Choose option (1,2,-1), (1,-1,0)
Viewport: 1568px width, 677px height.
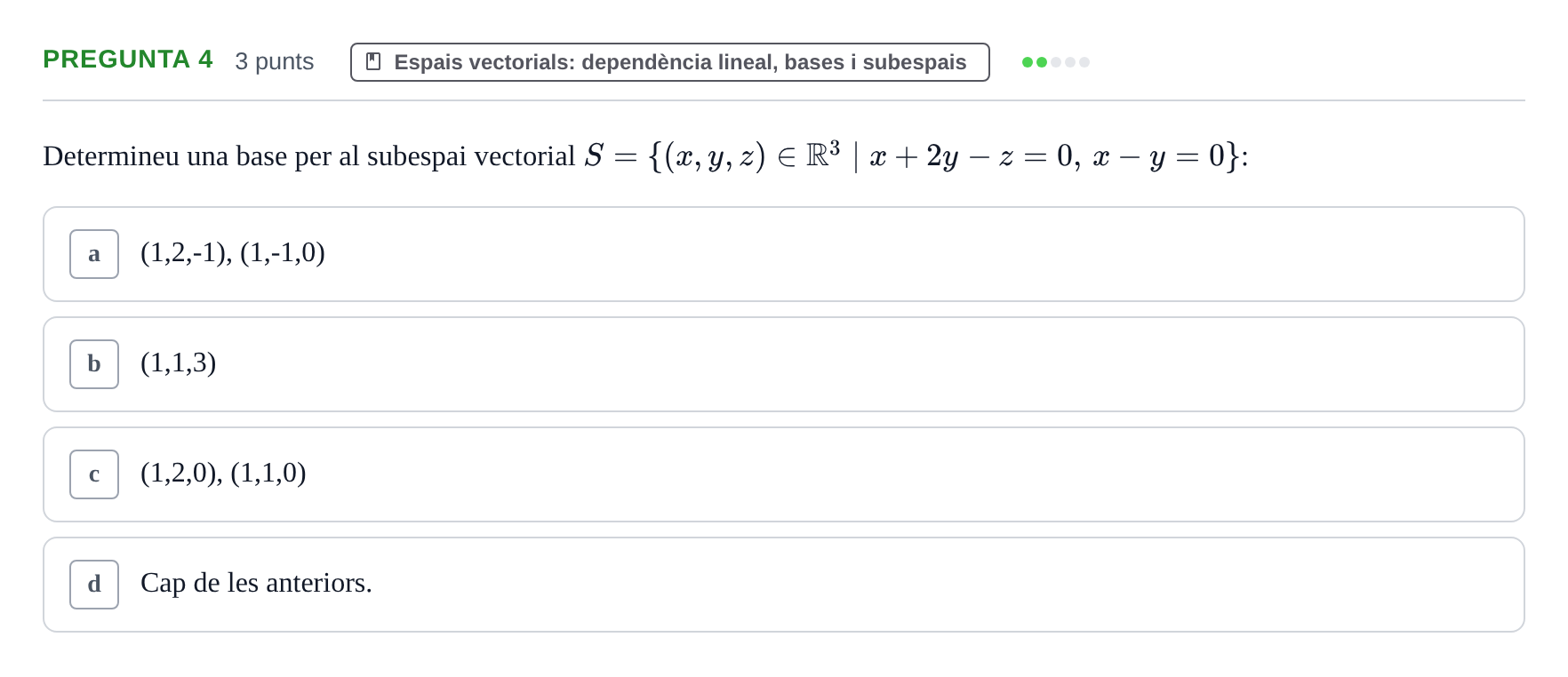point(783,254)
